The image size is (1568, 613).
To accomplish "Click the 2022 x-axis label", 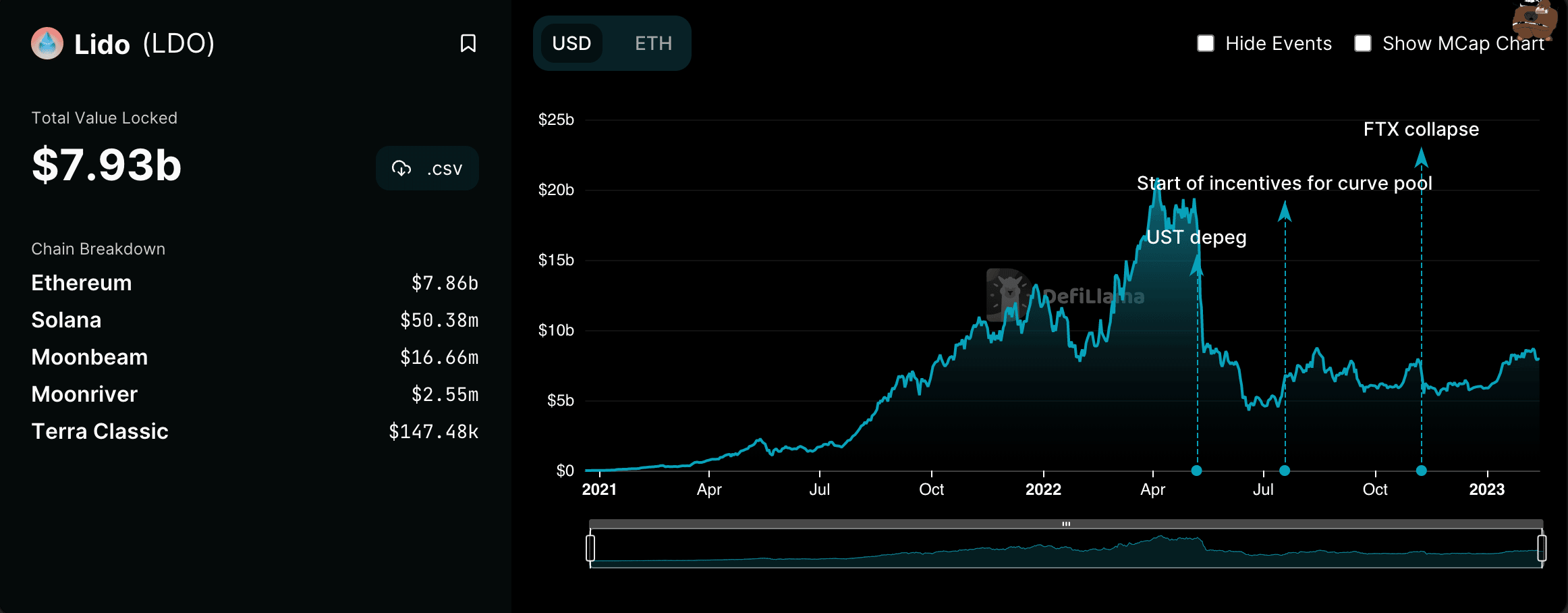I will [x=1043, y=489].
